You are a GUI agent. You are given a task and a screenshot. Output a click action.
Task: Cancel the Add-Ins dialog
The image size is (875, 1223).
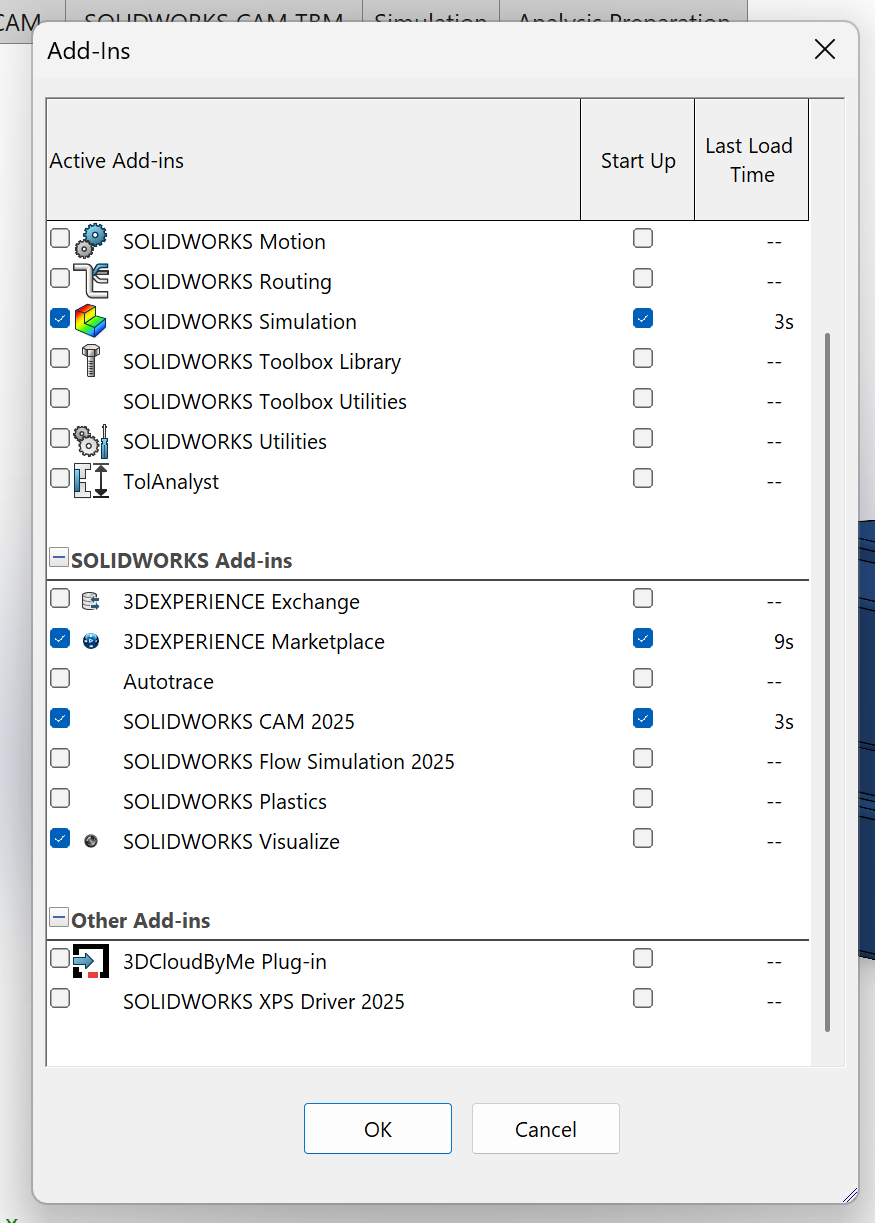click(546, 1129)
